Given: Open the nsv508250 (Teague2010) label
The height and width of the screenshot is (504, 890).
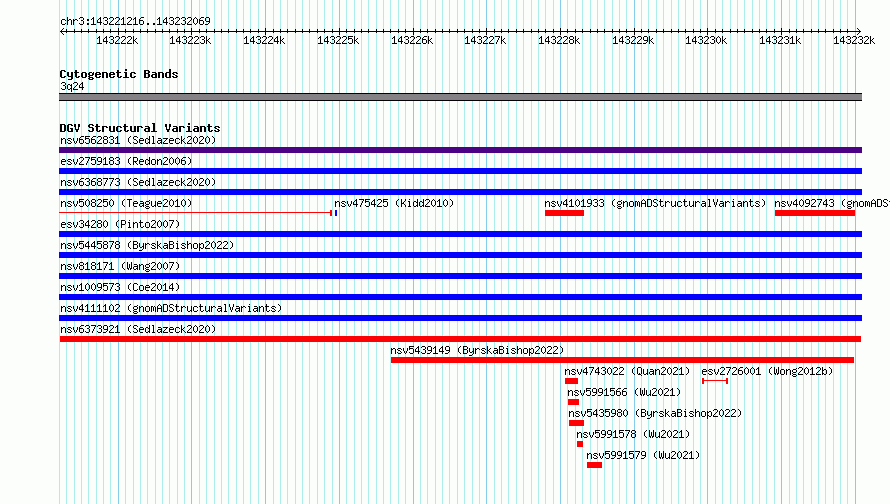Looking at the screenshot, I should pos(126,203).
